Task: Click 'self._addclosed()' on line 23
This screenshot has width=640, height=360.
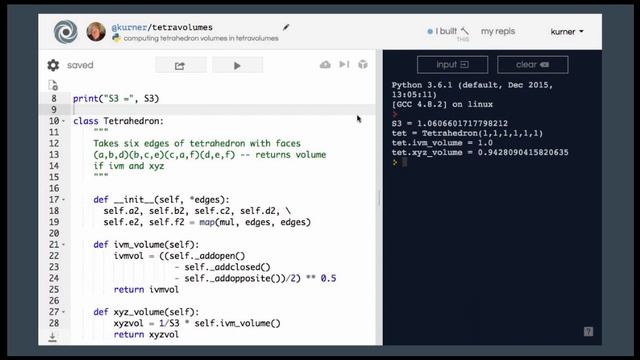Action: click(x=227, y=267)
